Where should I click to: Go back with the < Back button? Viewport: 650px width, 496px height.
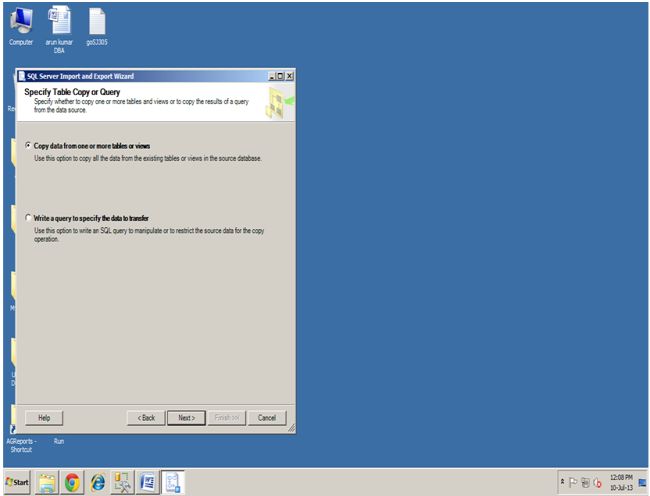pyautogui.click(x=146, y=418)
